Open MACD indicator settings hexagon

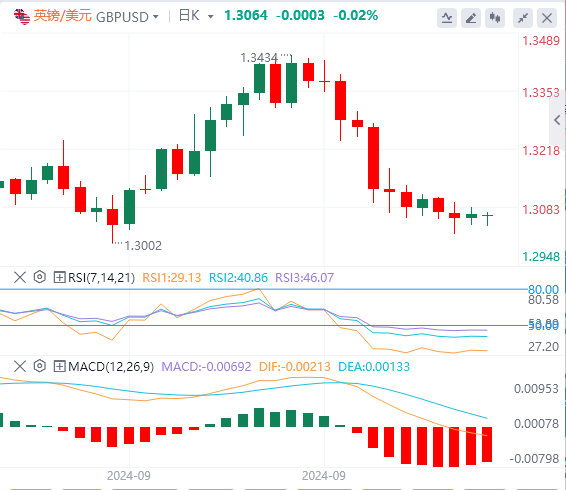tap(40, 366)
